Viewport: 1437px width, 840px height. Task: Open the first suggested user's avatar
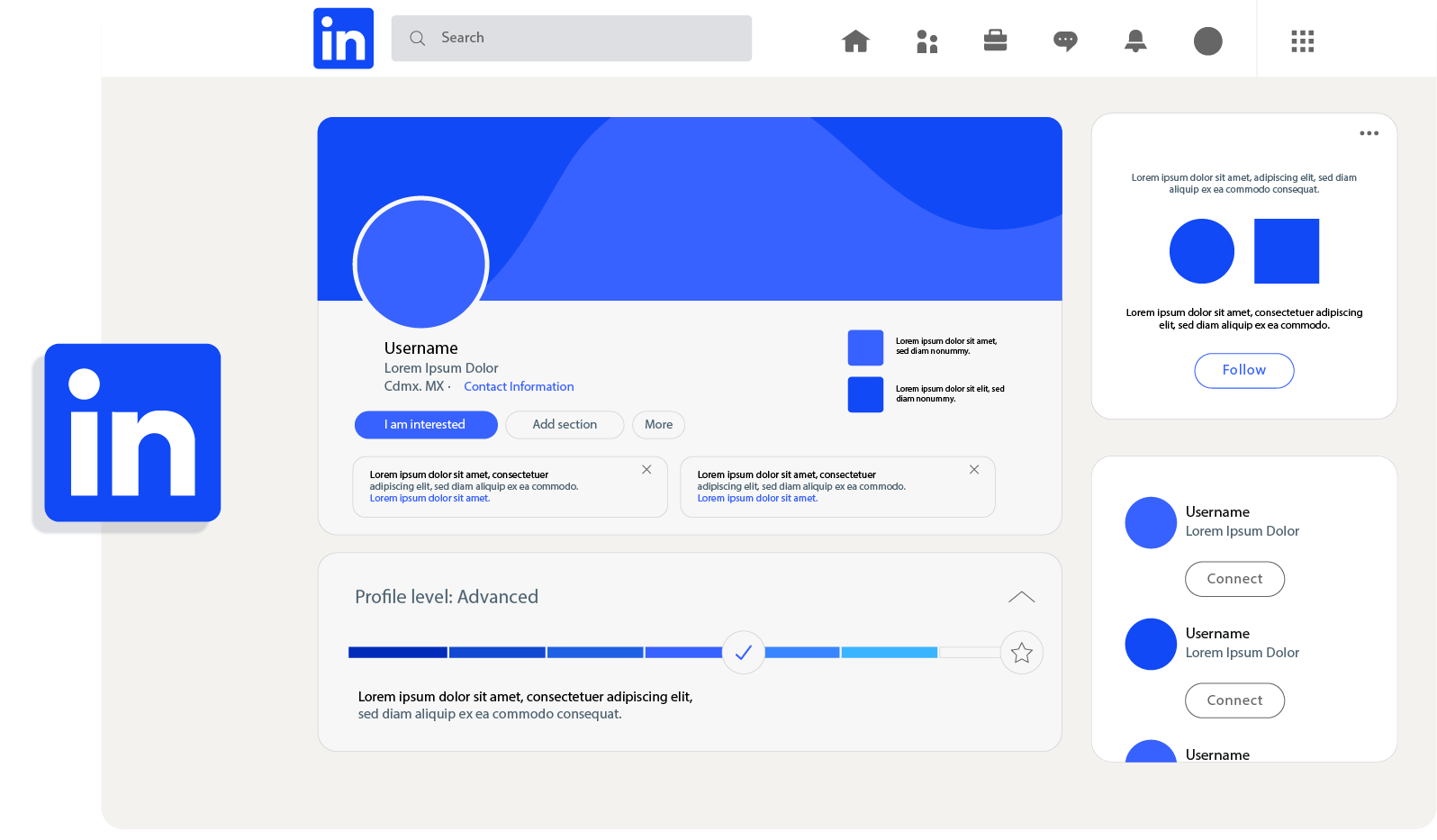tap(1151, 523)
